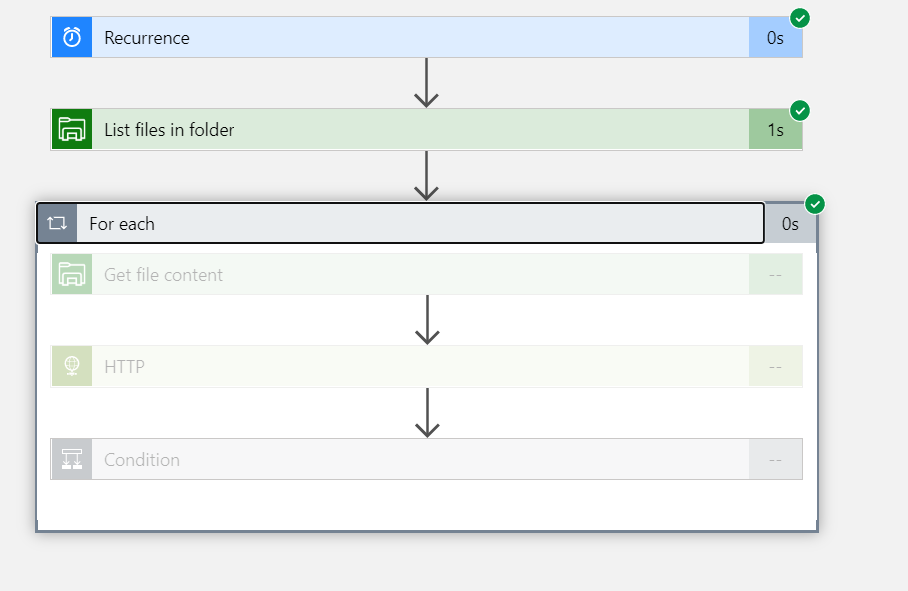Click the Recurrence 0s duration badge

pyautogui.click(x=775, y=38)
